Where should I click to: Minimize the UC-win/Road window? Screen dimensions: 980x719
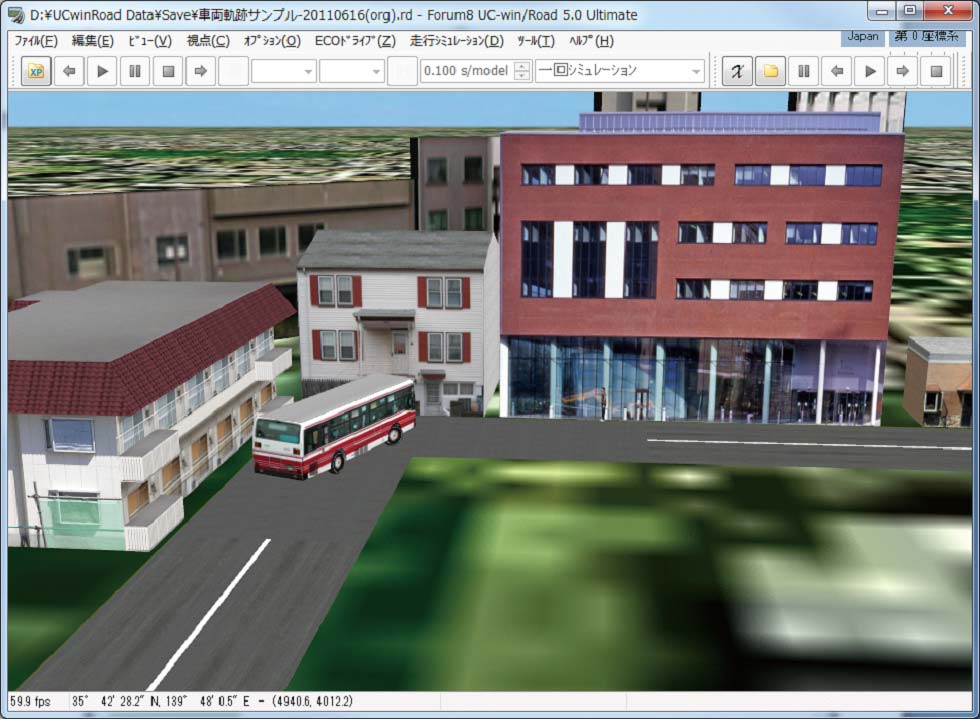click(882, 11)
